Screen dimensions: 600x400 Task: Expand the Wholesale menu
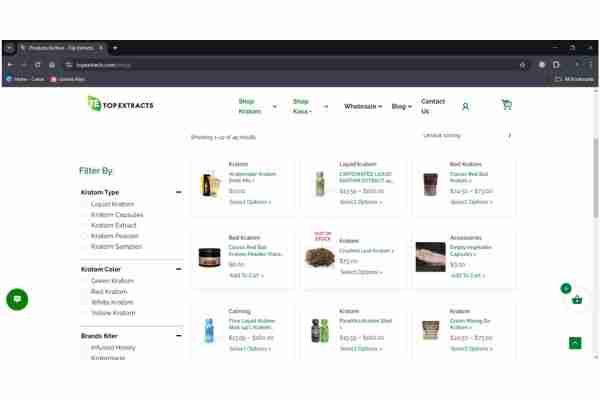363,106
